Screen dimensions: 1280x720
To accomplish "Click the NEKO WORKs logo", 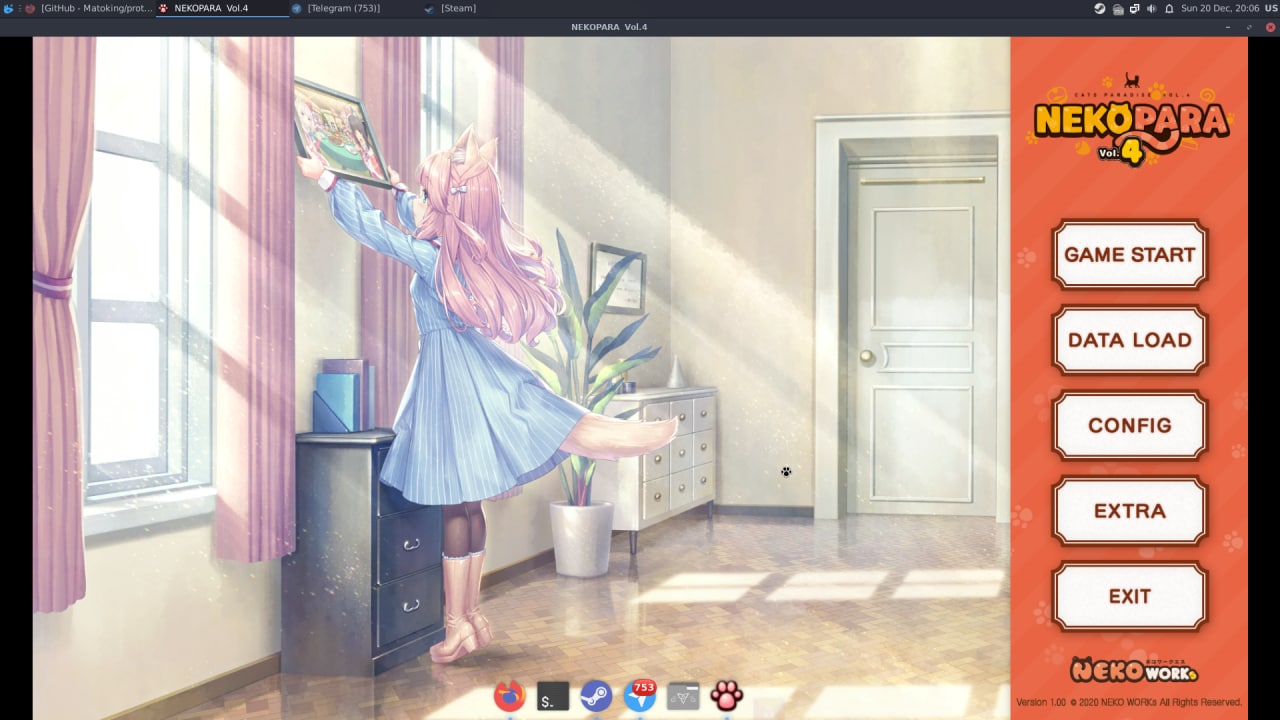I will tap(1132, 669).
